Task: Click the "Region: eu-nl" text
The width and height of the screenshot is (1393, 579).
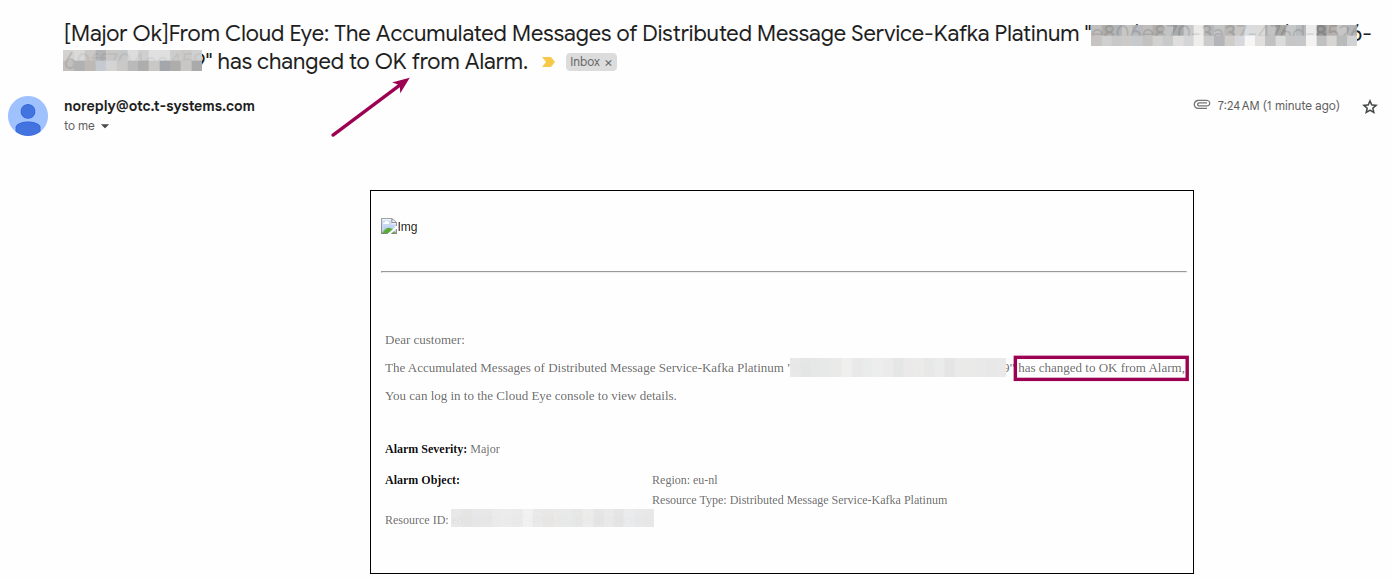Action: click(x=684, y=480)
